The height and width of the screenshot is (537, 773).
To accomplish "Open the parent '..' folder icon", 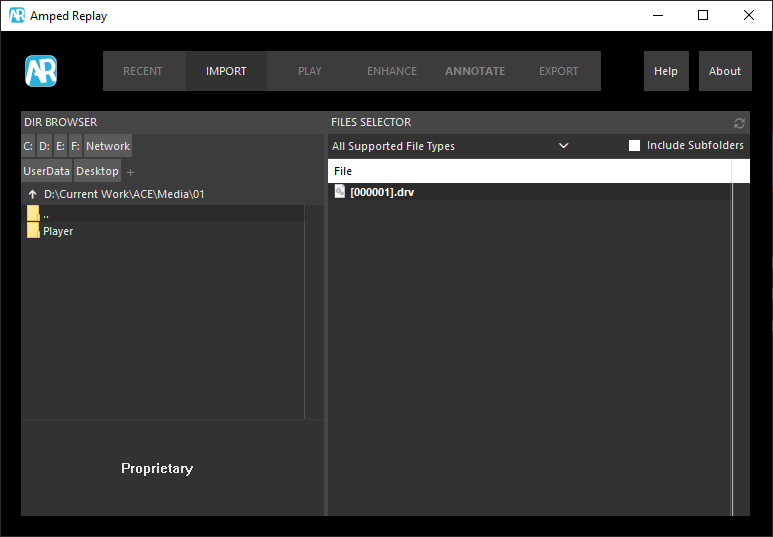I will (x=33, y=214).
